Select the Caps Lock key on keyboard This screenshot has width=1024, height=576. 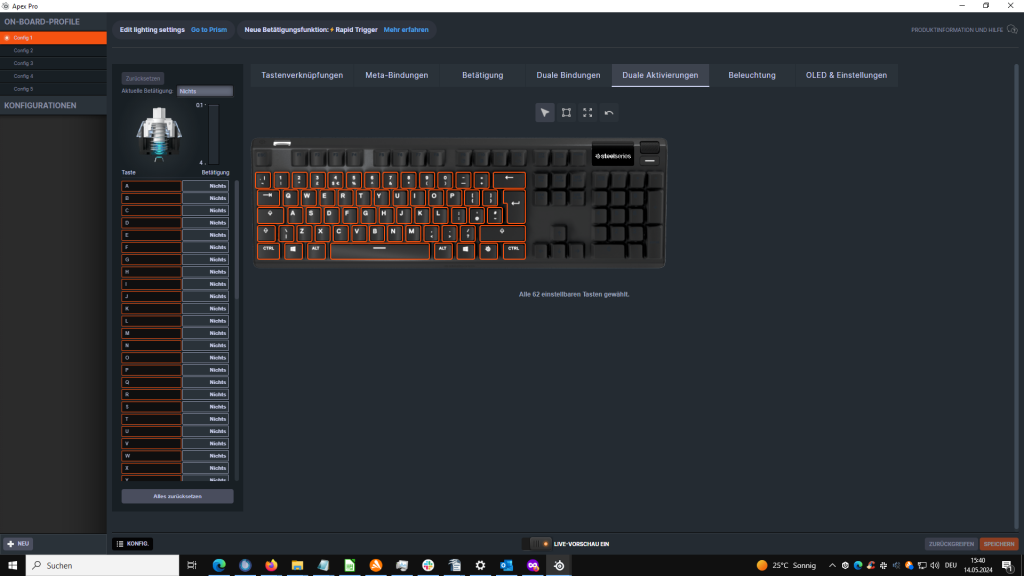pos(270,214)
